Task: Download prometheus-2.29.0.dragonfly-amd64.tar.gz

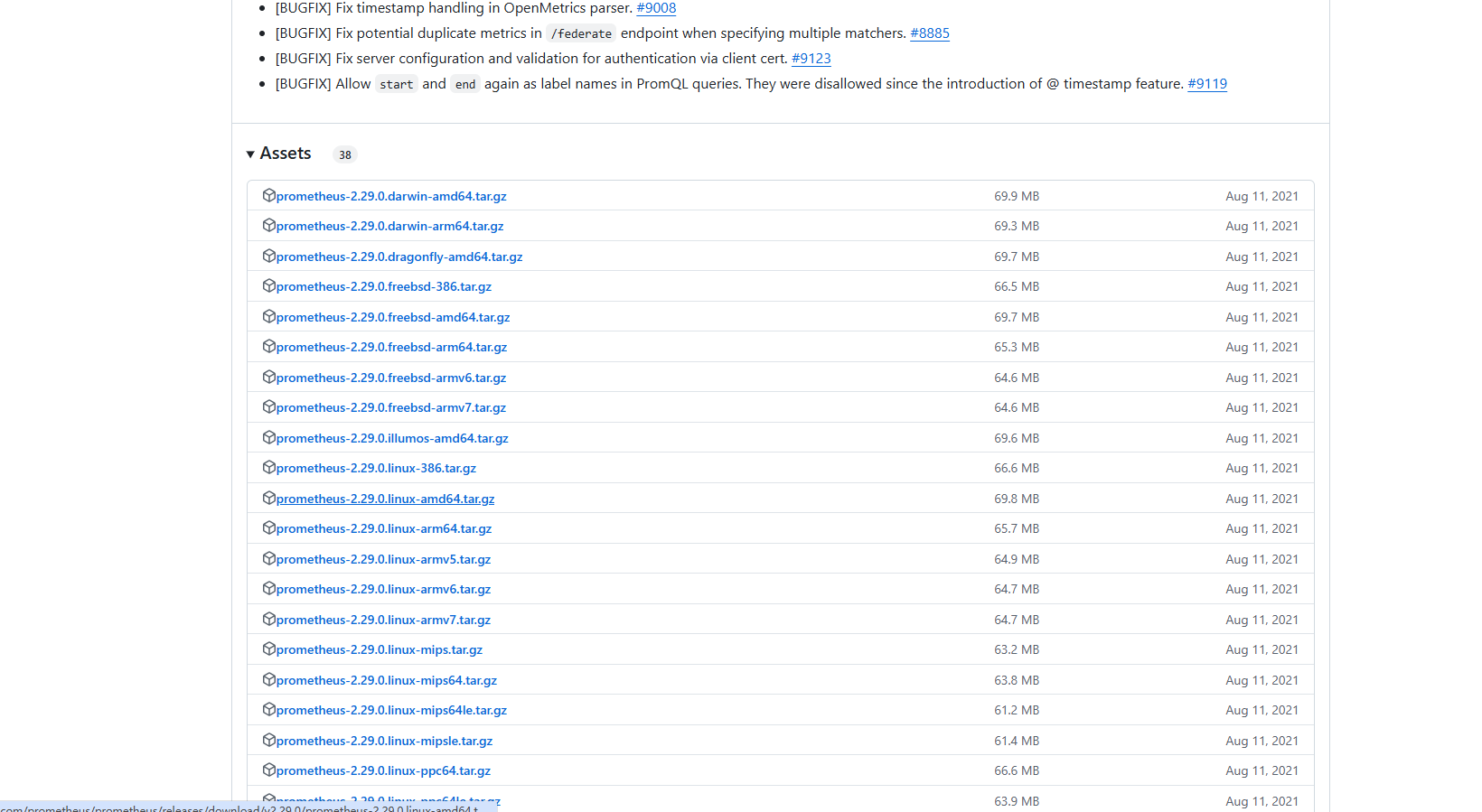Action: pyautogui.click(x=399, y=257)
